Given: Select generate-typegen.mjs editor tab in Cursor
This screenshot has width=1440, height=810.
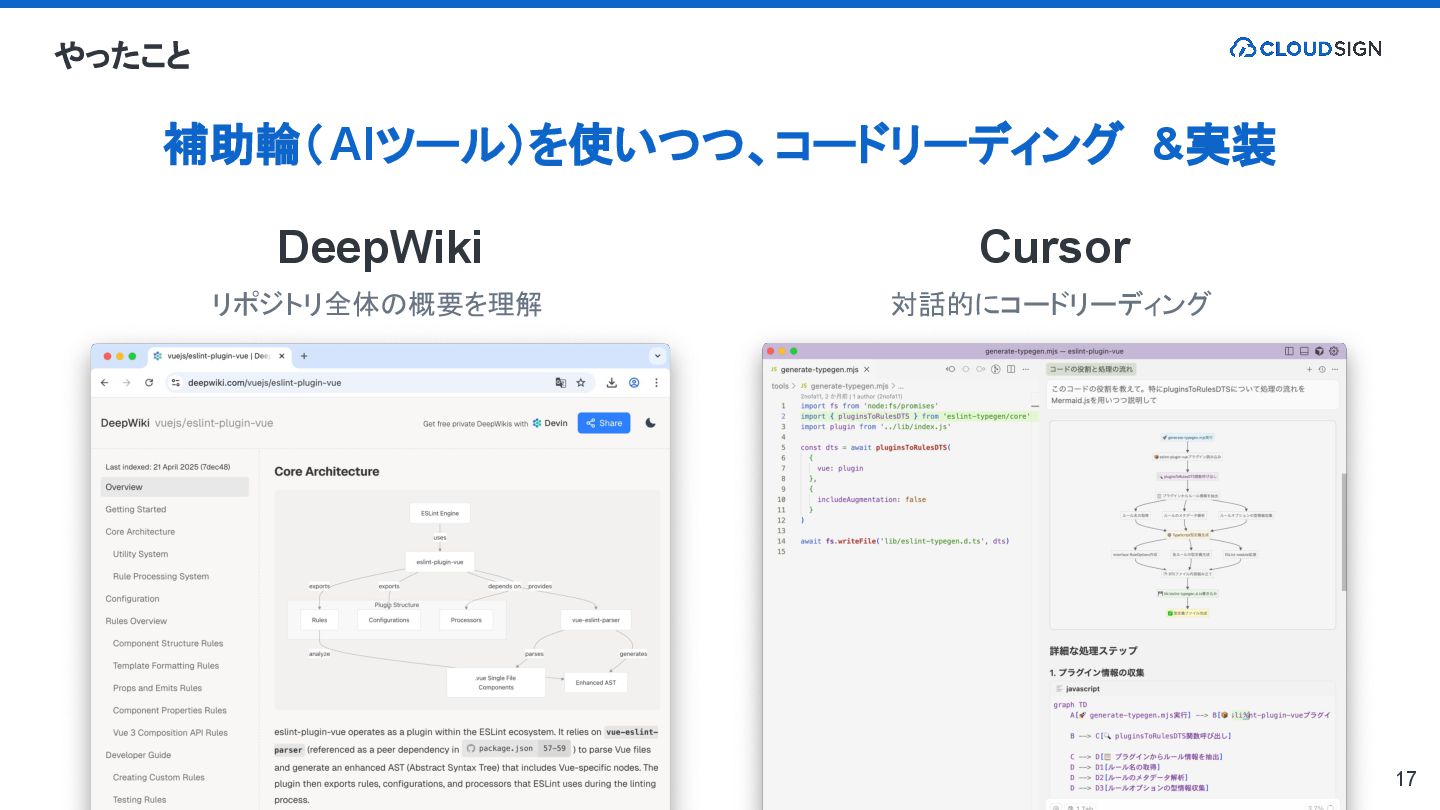Looking at the screenshot, I should 820,369.
